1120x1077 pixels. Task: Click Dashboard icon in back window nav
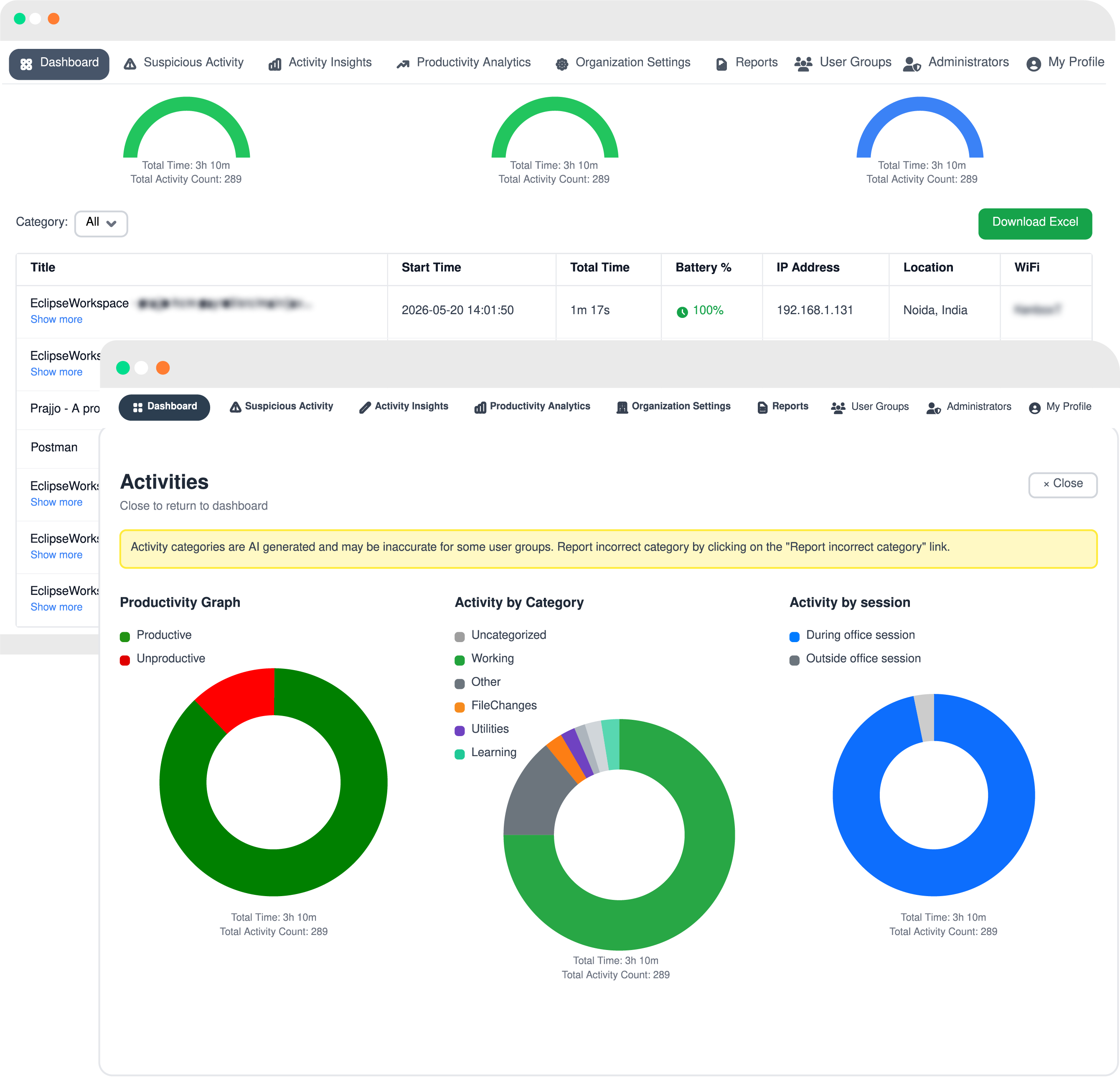click(26, 64)
